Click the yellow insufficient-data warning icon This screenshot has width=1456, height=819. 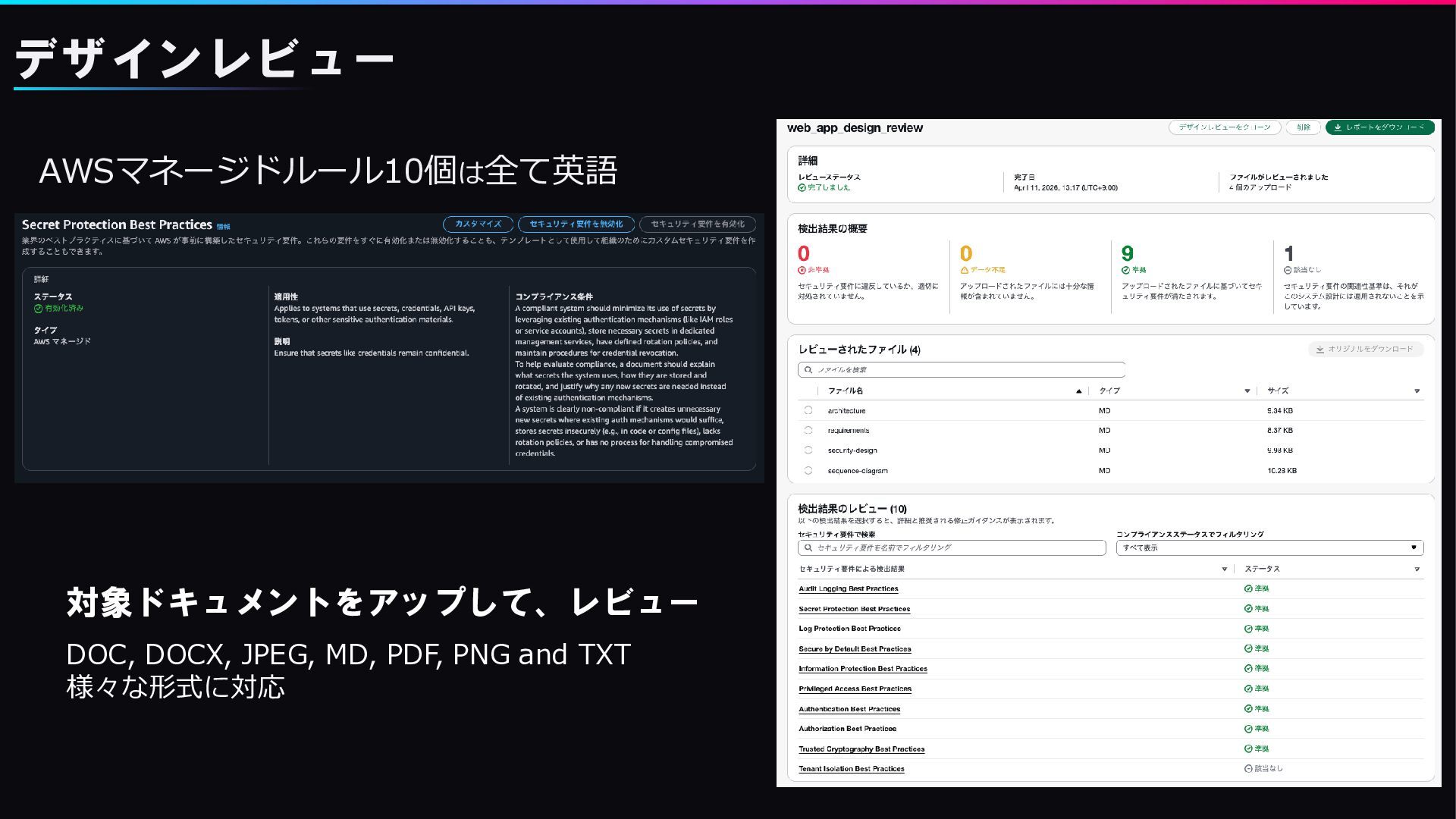tap(964, 270)
